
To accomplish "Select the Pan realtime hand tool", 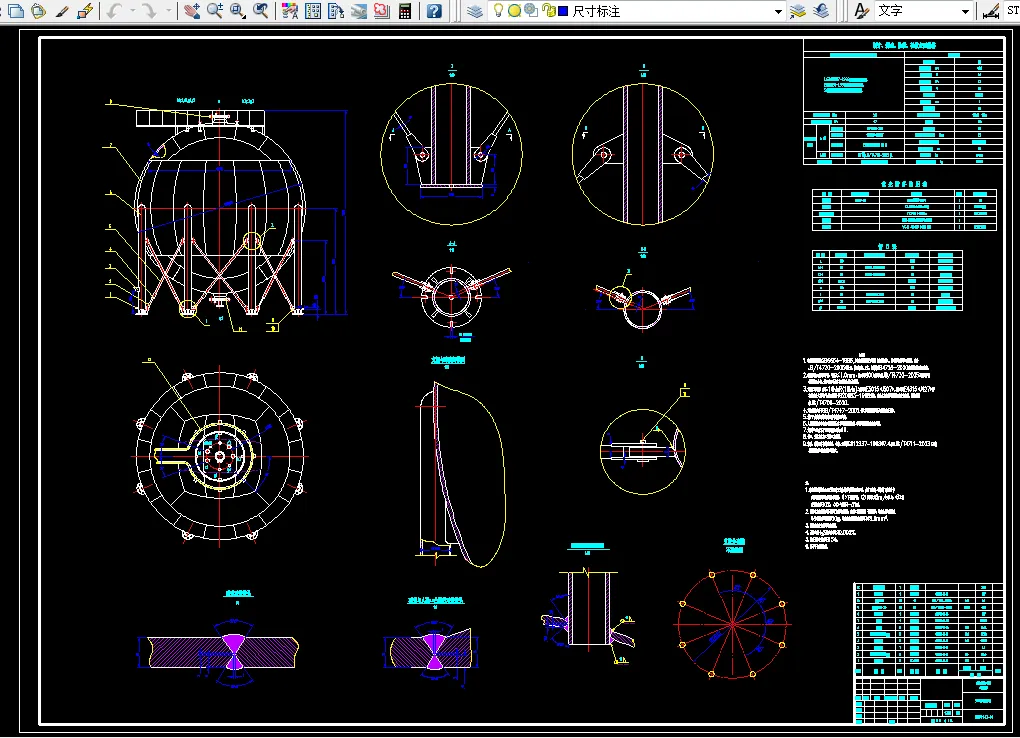I will click(191, 11).
